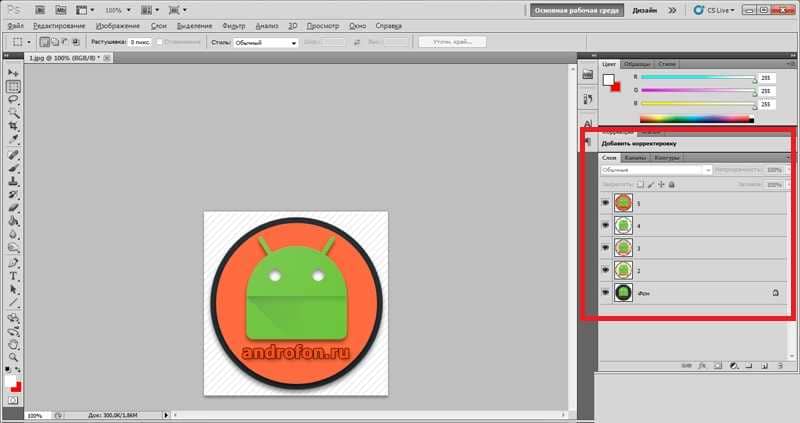Select the Lasso tool

(x=13, y=99)
